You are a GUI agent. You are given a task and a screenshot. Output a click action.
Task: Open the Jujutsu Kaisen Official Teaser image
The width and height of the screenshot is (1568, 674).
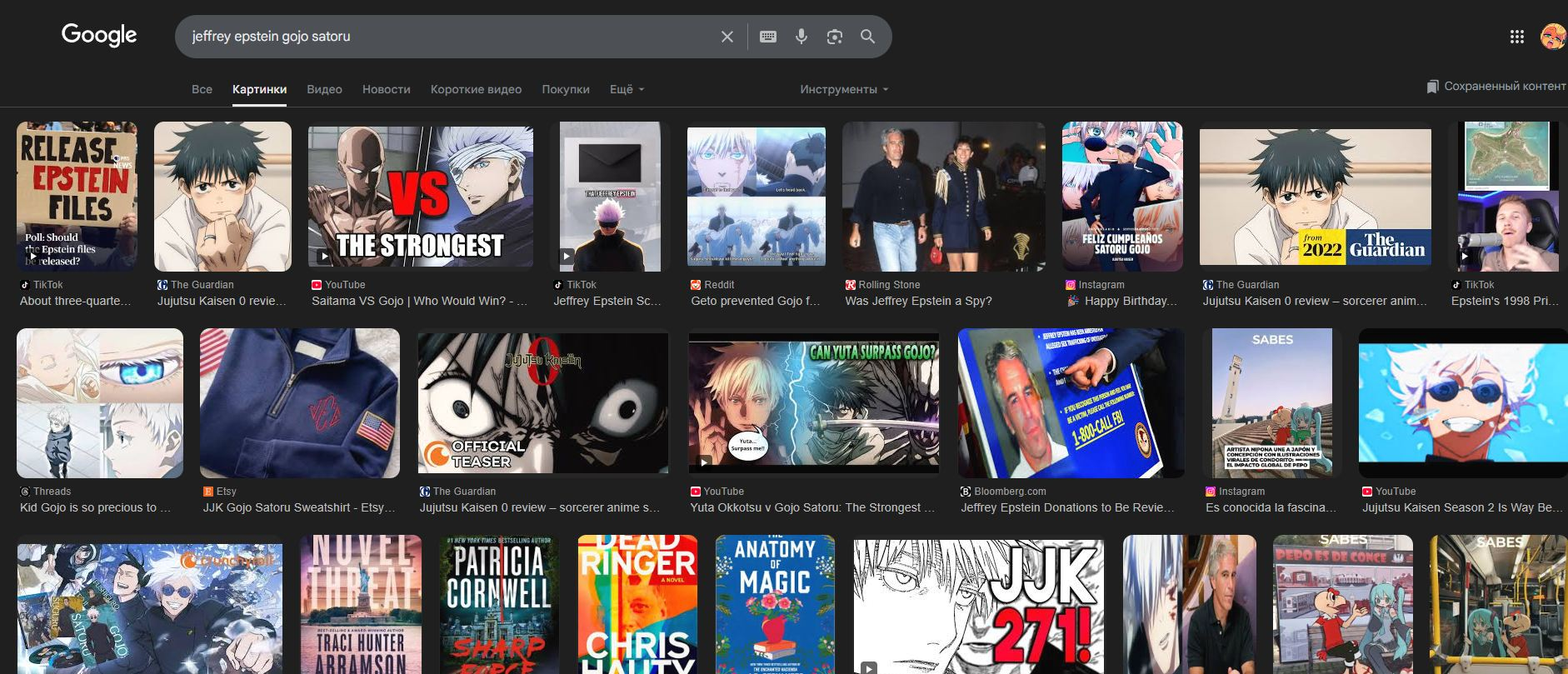[543, 403]
